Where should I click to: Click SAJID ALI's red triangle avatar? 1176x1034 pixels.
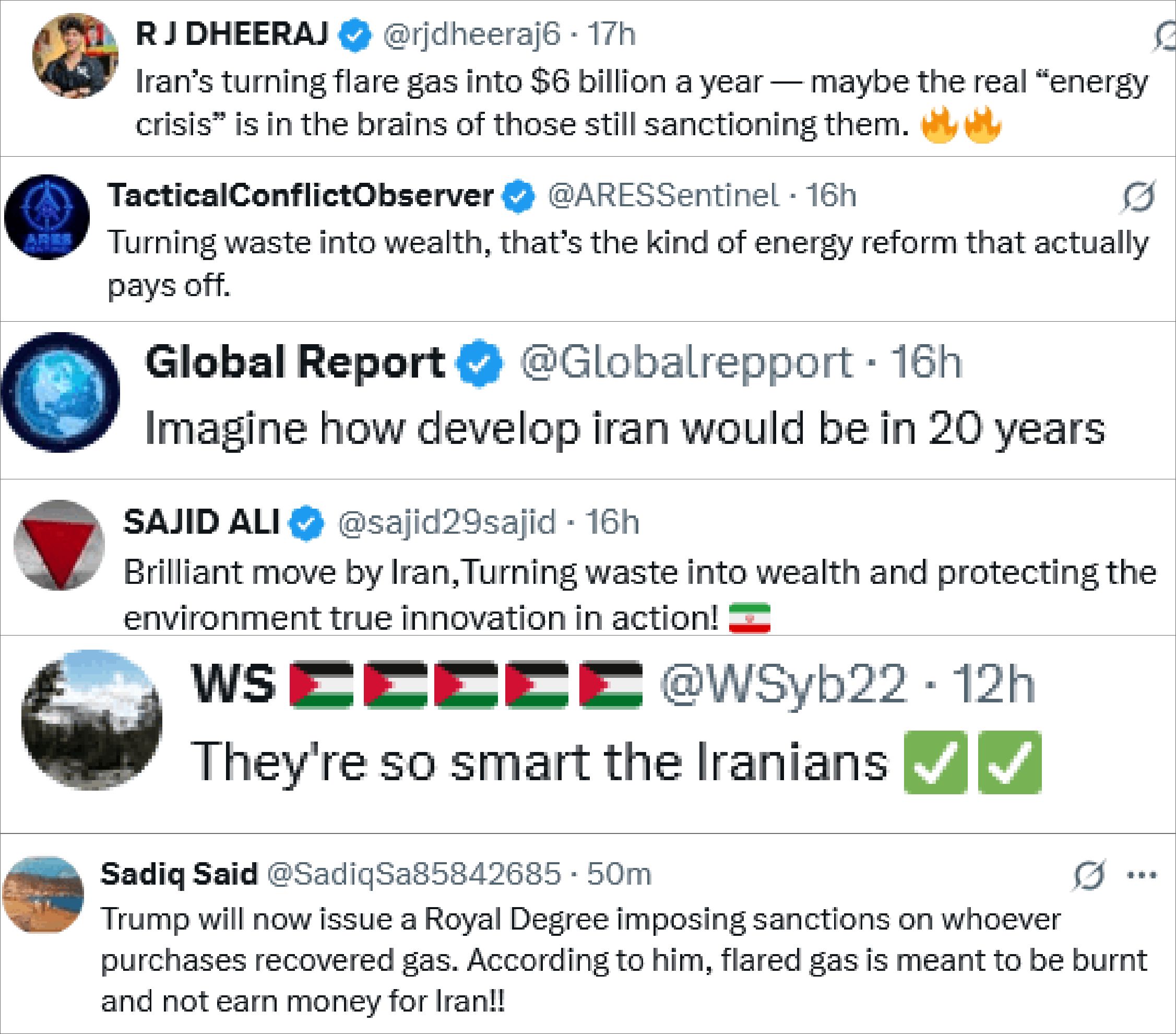(60, 545)
